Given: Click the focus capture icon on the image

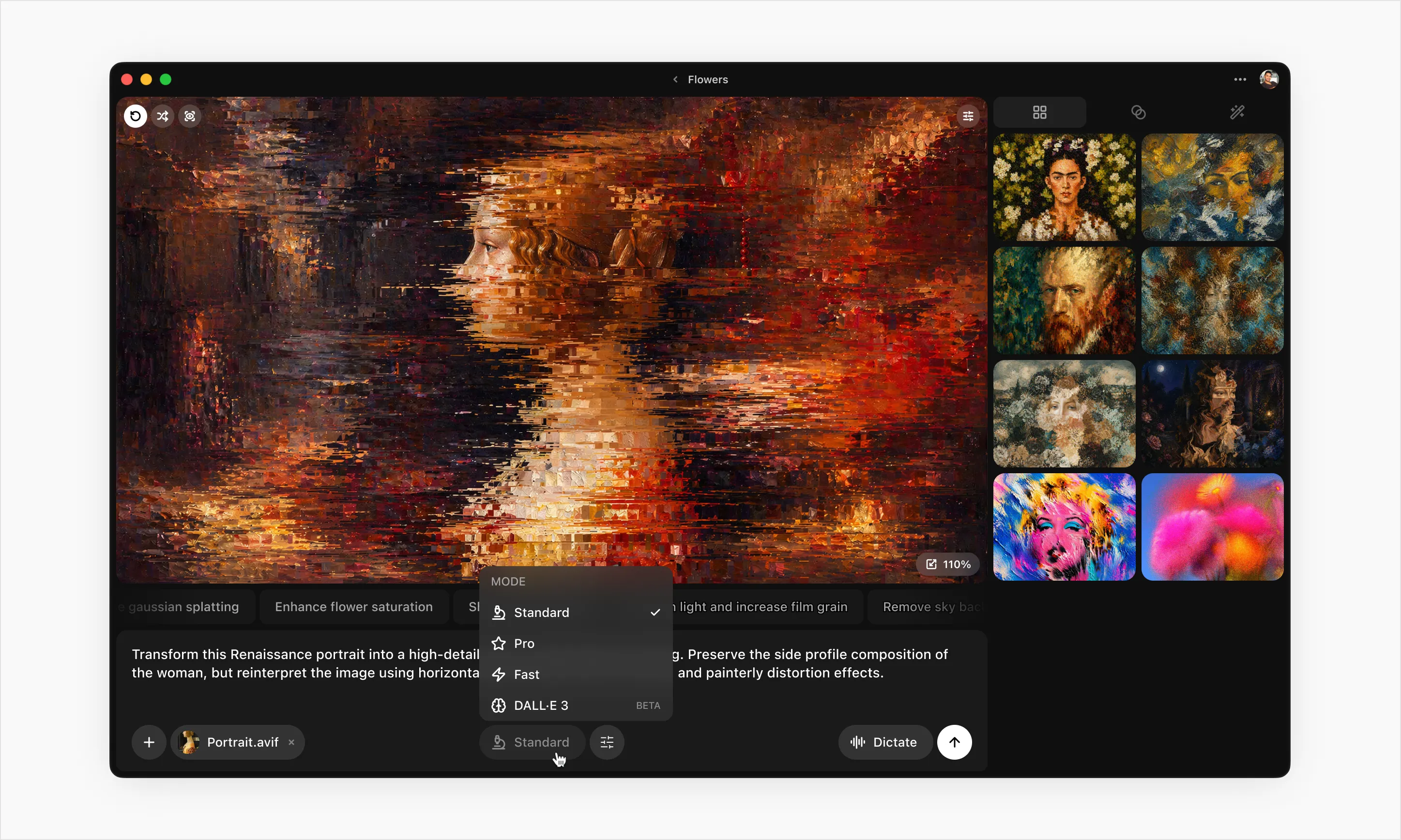Looking at the screenshot, I should (190, 116).
